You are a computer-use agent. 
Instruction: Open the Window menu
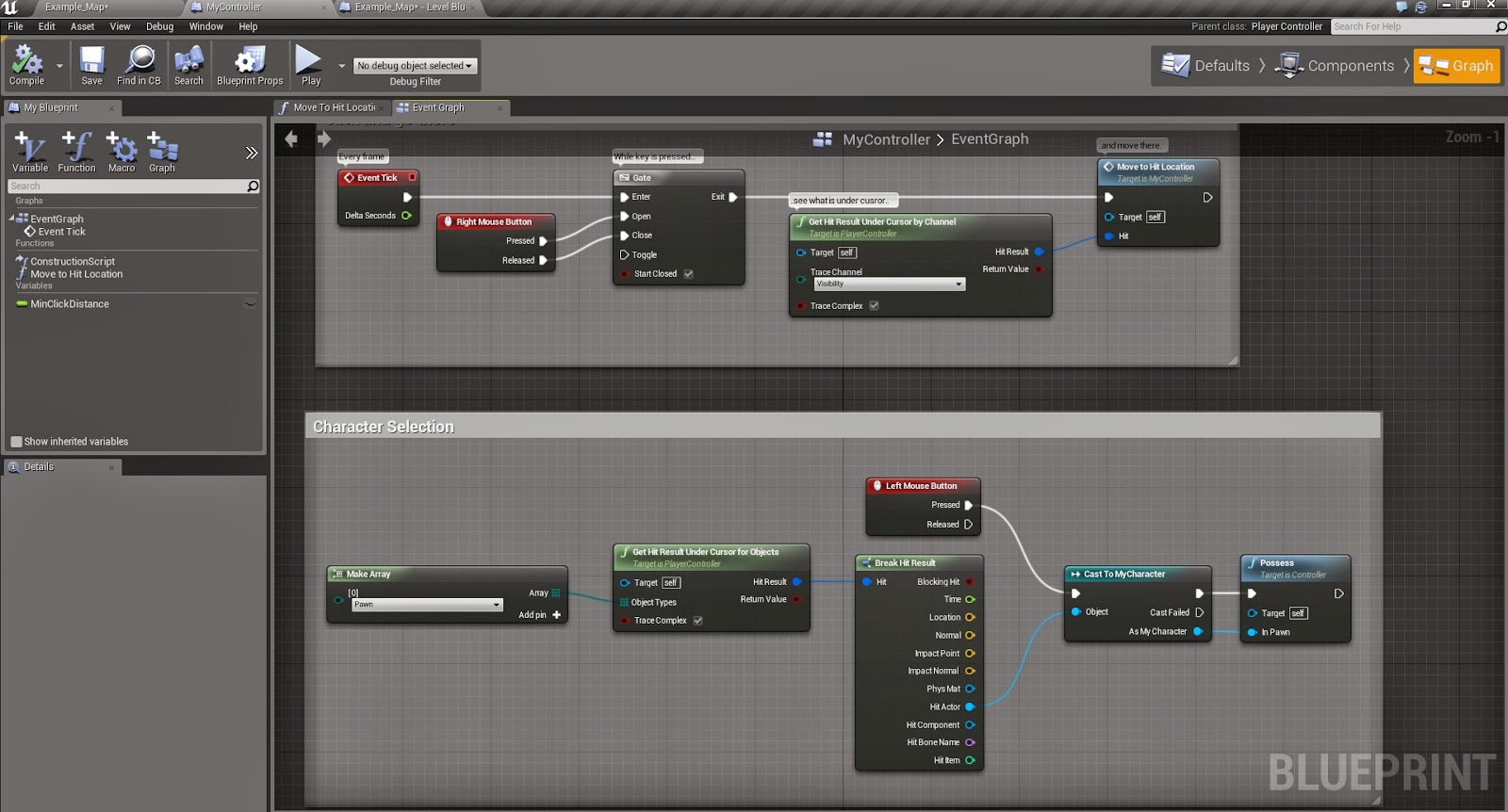[x=206, y=26]
